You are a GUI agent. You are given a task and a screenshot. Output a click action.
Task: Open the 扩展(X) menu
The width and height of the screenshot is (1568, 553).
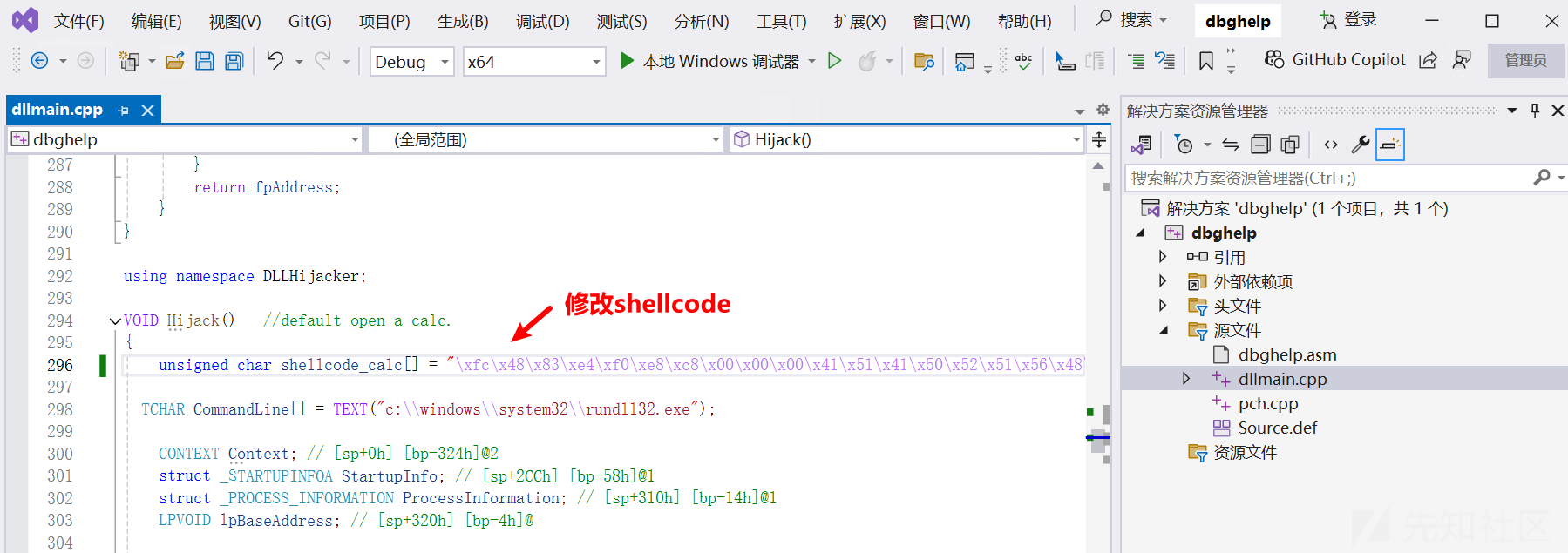(859, 21)
